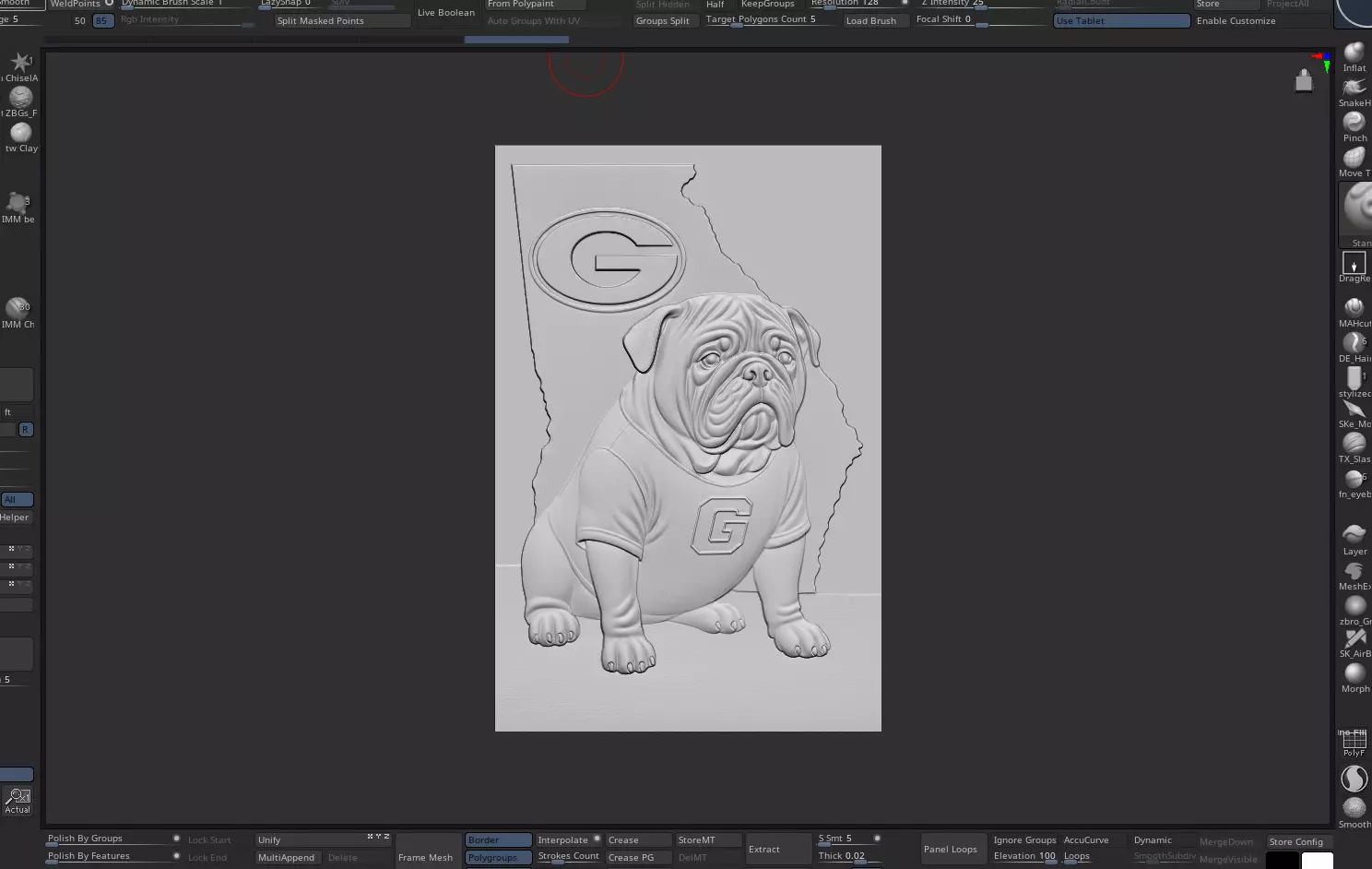1372x869 pixels.
Task: Select the Pinch brush
Action: point(1354,127)
